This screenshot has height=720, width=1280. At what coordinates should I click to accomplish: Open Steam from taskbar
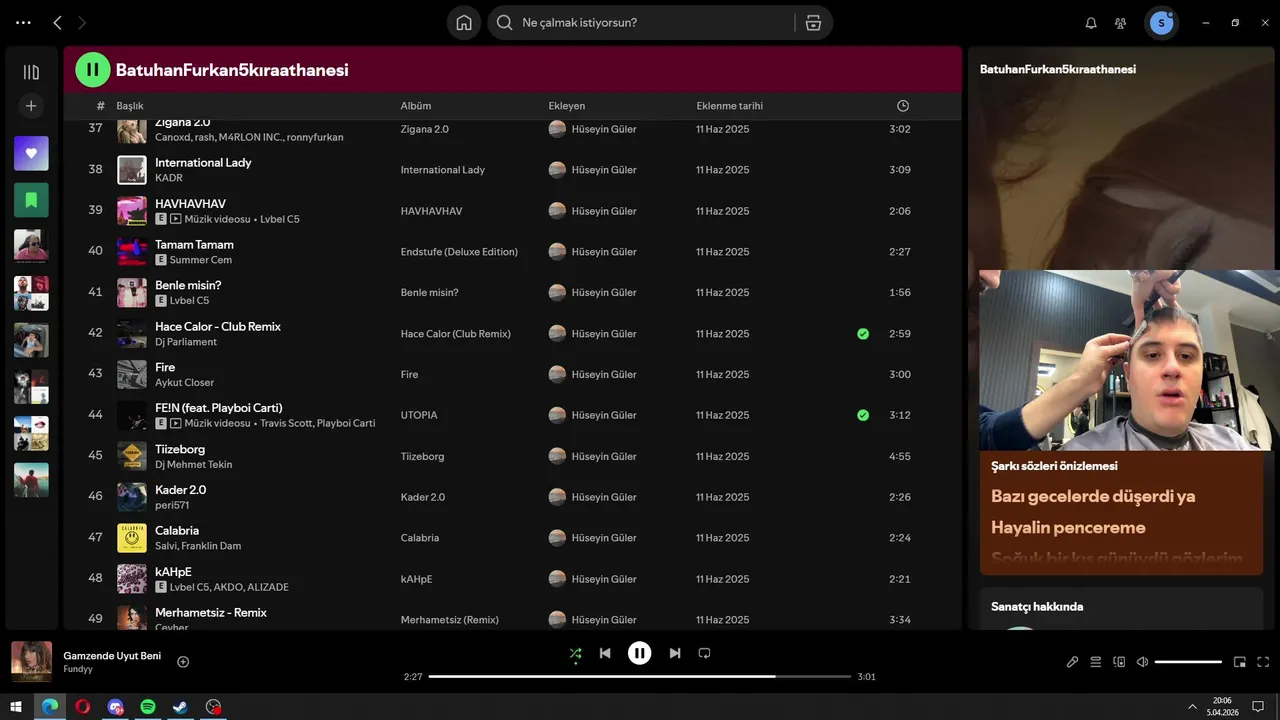tap(180, 707)
